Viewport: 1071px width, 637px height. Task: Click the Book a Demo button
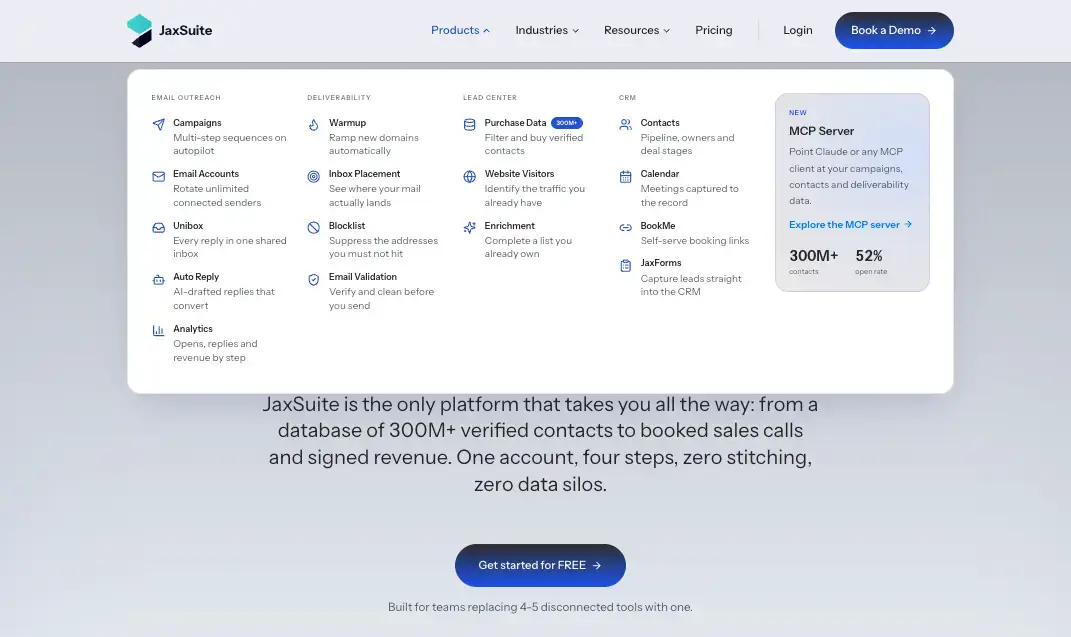pos(894,30)
